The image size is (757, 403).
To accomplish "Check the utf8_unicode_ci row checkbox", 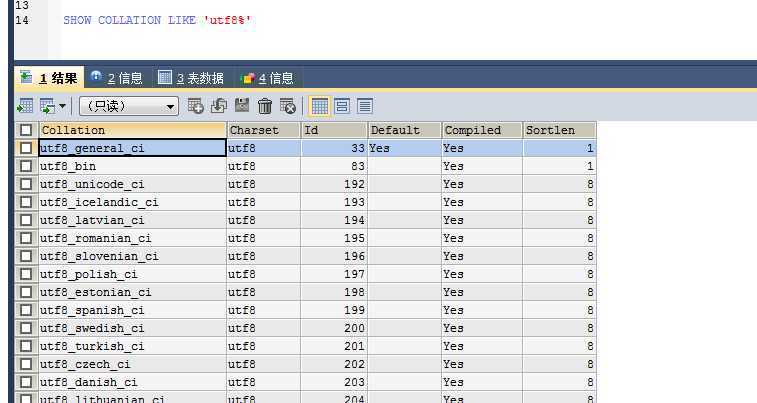I will pyautogui.click(x=26, y=184).
